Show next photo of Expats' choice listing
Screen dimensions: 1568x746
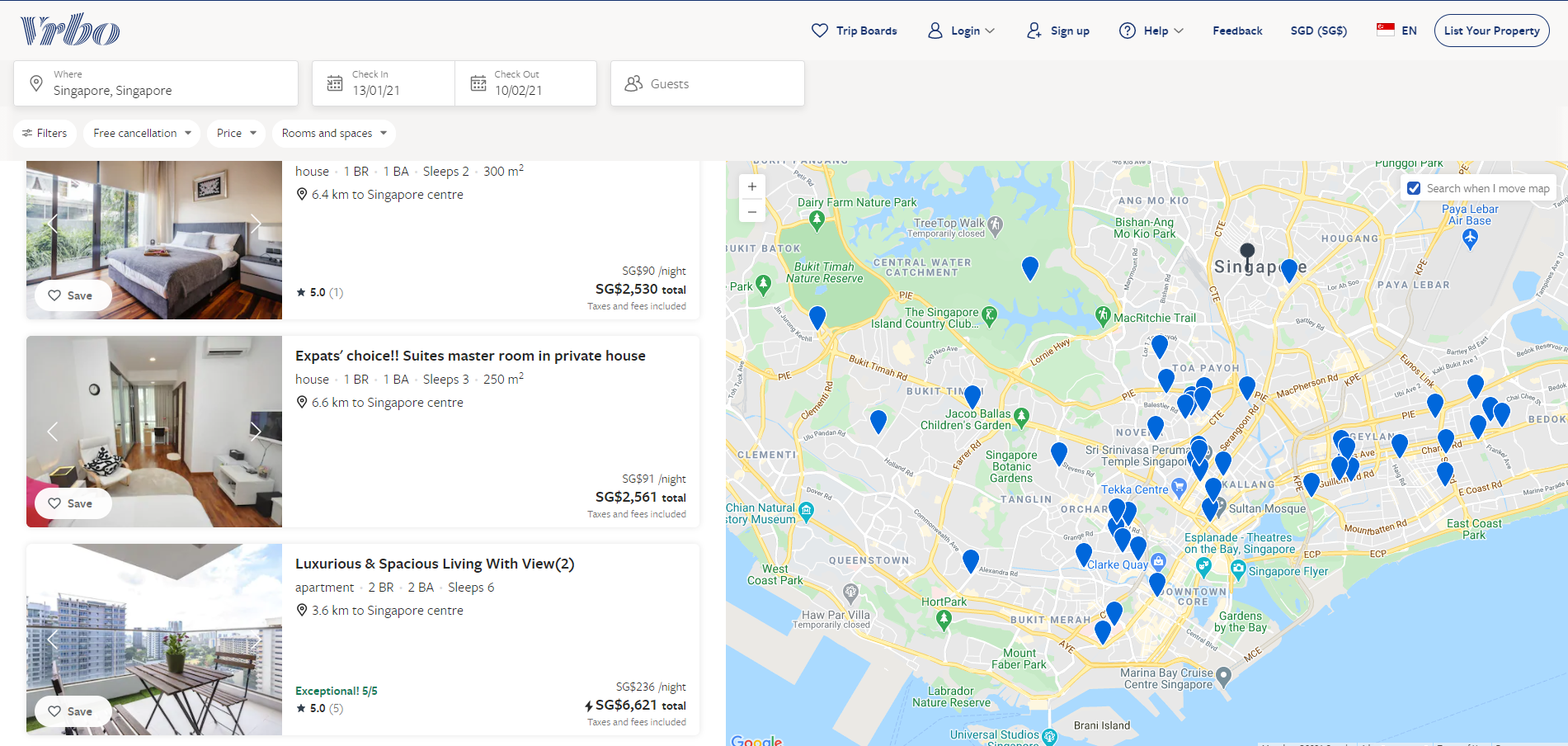tap(256, 432)
